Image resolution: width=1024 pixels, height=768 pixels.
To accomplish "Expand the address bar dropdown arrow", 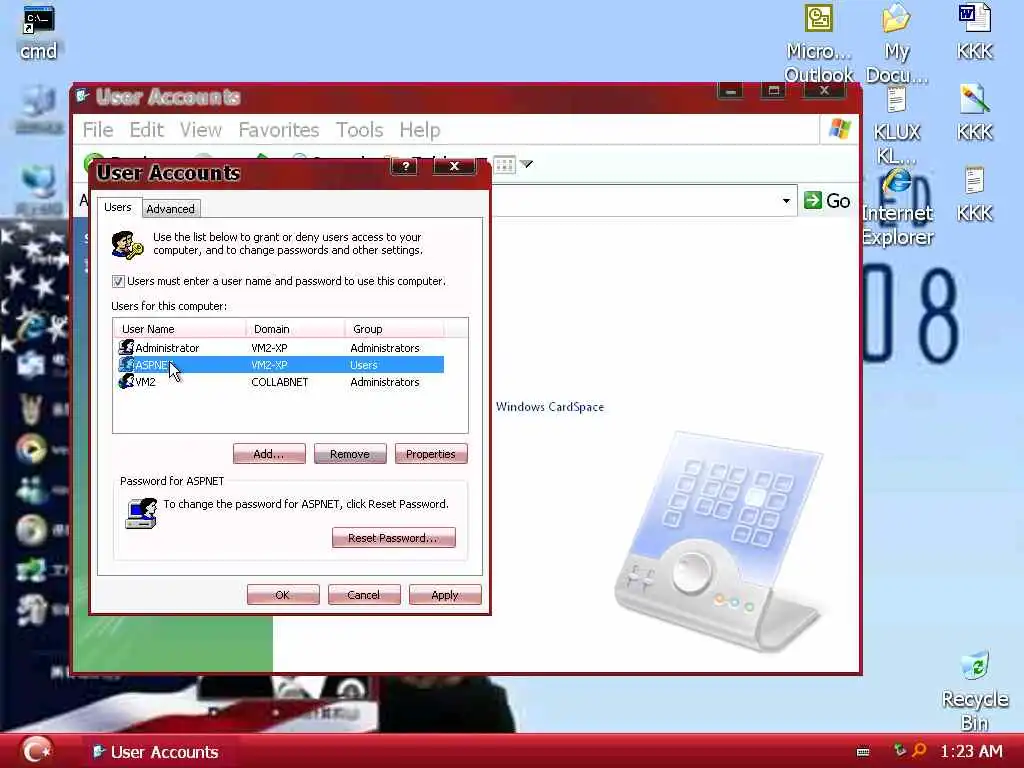I will pyautogui.click(x=786, y=201).
